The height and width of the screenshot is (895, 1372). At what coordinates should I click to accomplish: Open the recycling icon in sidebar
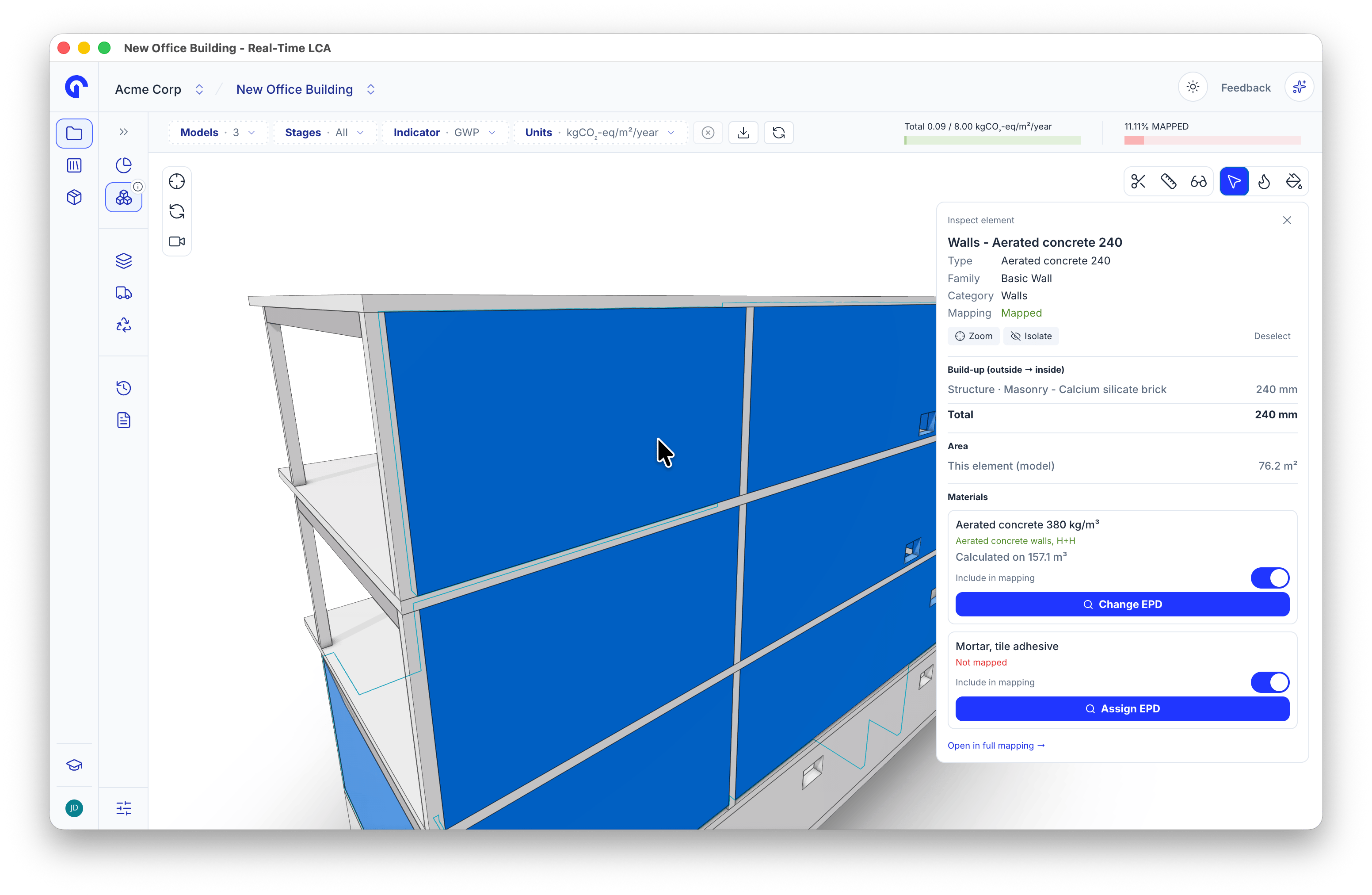(123, 325)
